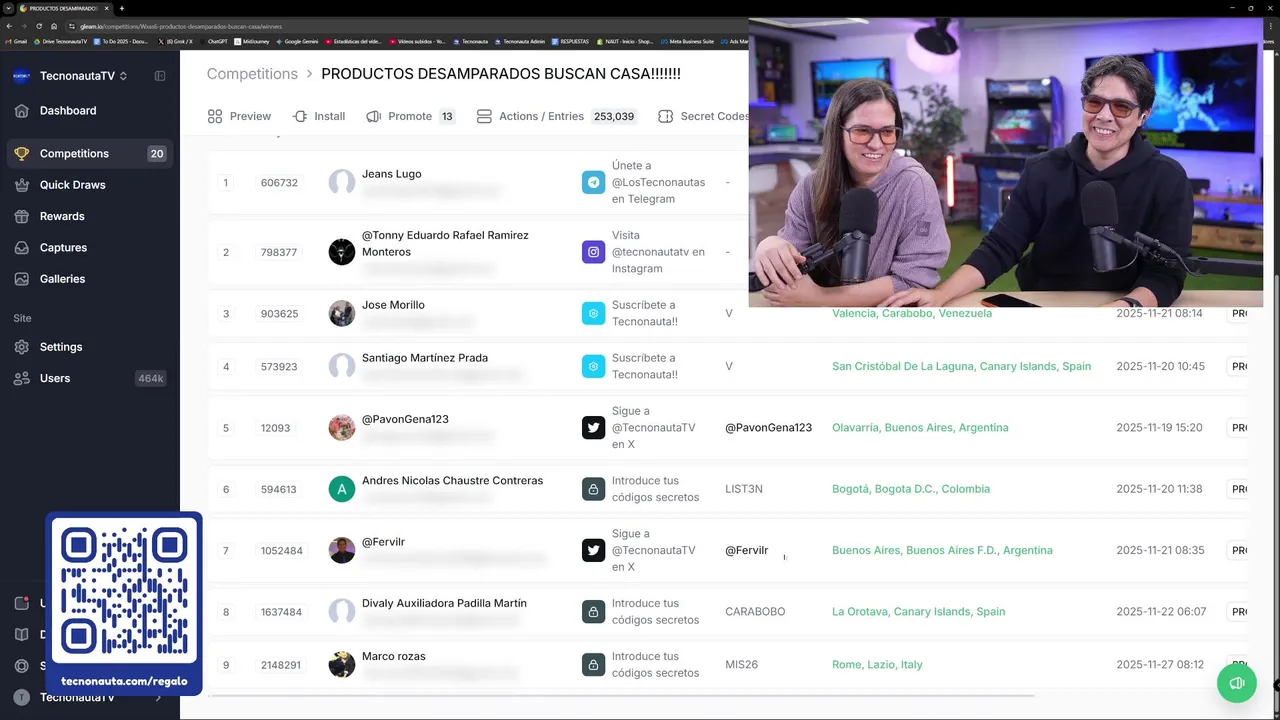Open Rewards section
This screenshot has width=1280, height=720.
click(62, 216)
